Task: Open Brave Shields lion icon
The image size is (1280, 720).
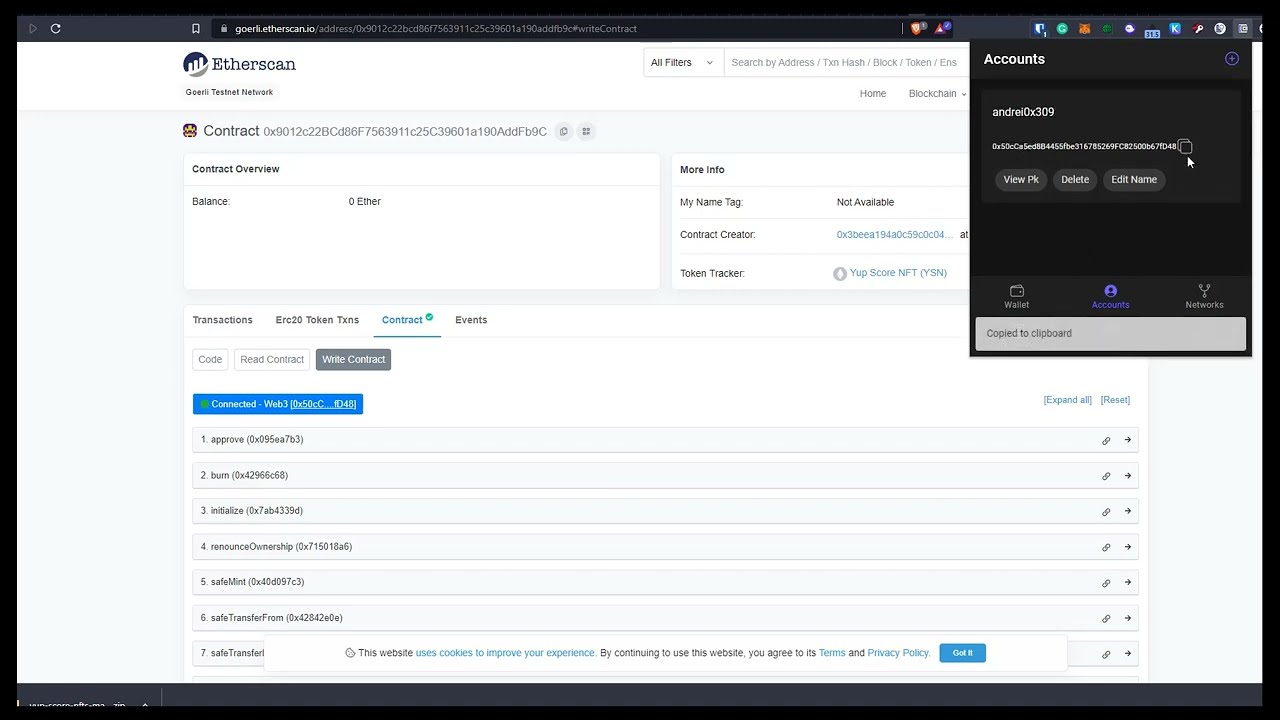Action: [916, 28]
